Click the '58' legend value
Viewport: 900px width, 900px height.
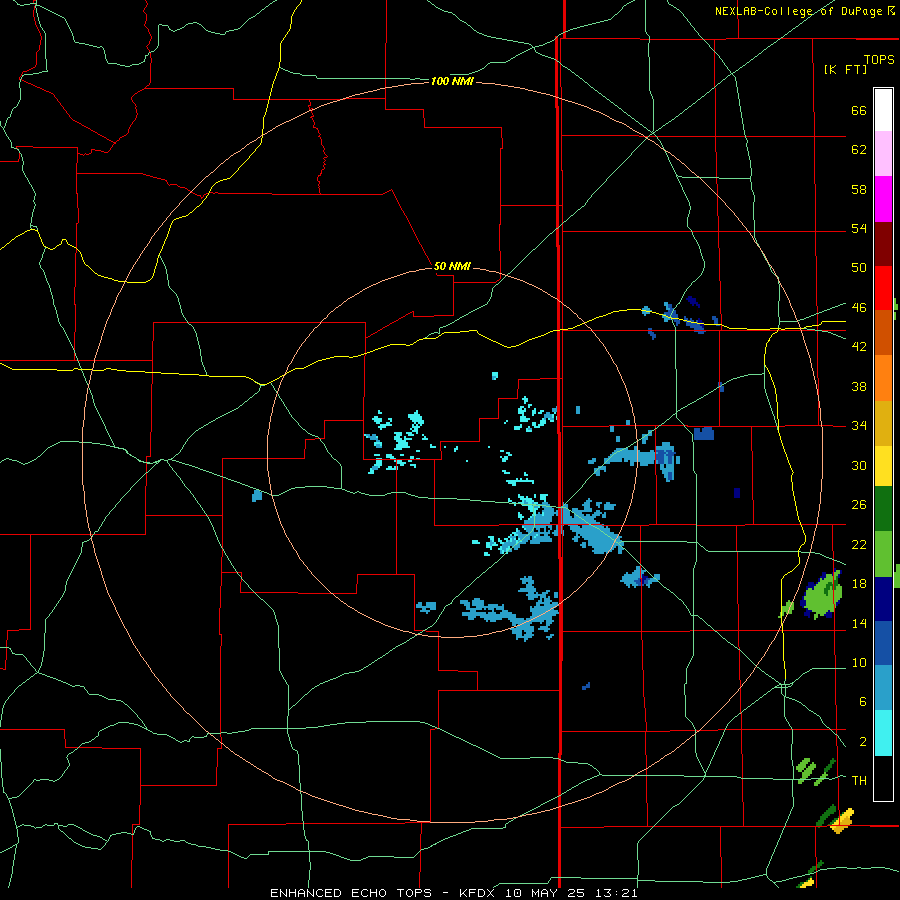pos(859,189)
